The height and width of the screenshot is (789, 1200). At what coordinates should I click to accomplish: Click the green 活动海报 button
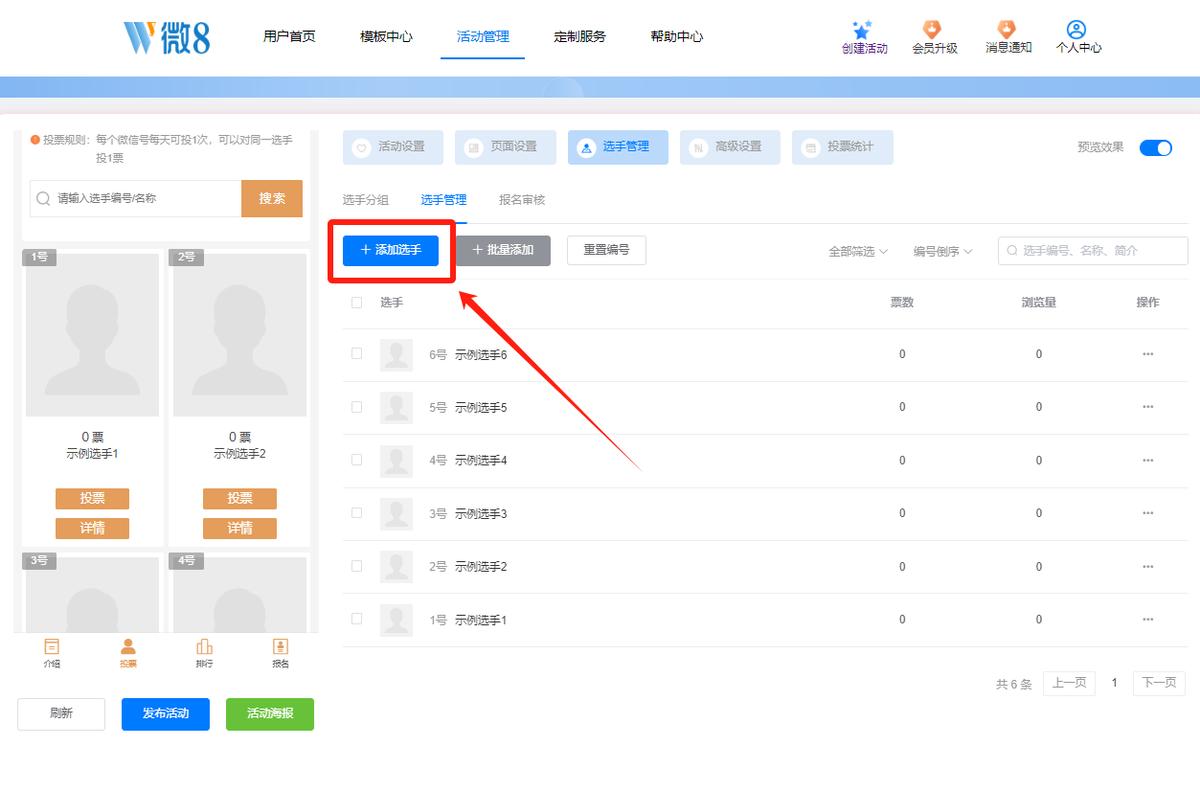270,714
